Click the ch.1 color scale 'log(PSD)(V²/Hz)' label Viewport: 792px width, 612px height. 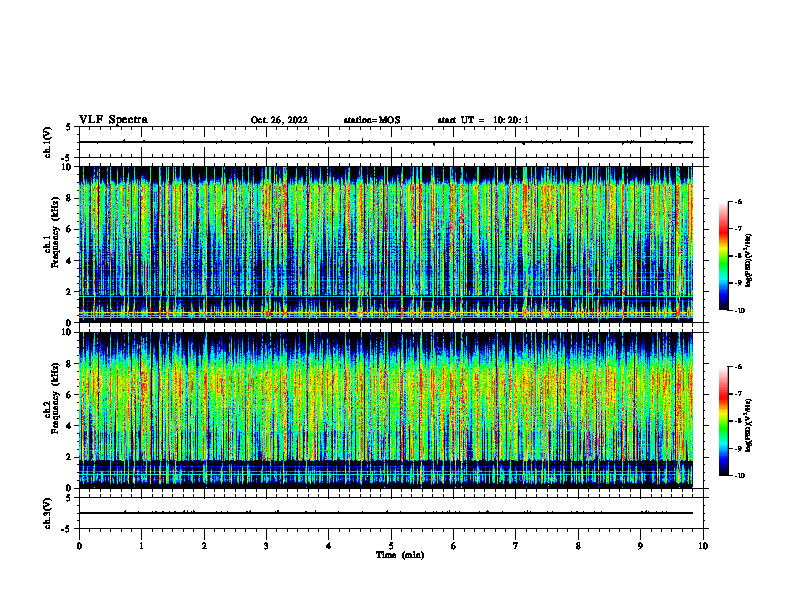tap(750, 260)
